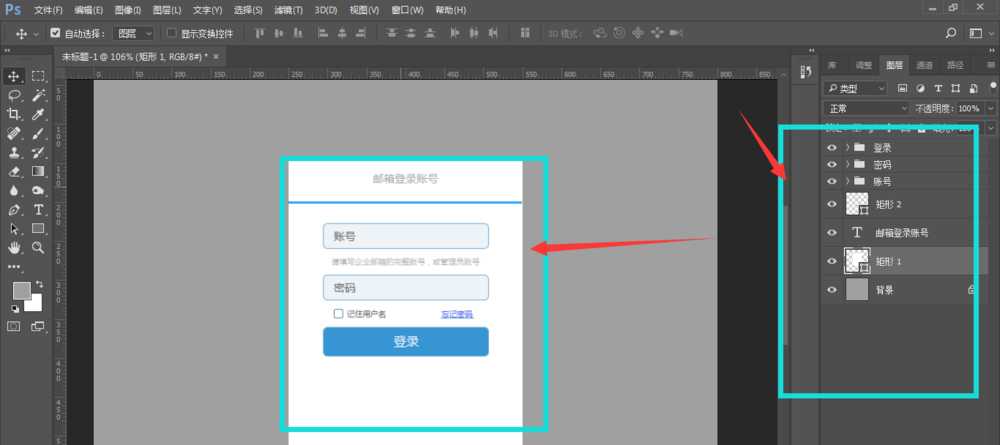Screen dimensions: 1000x445
Task: Toggle visibility of 矩形 2 layer
Action: tap(832, 204)
